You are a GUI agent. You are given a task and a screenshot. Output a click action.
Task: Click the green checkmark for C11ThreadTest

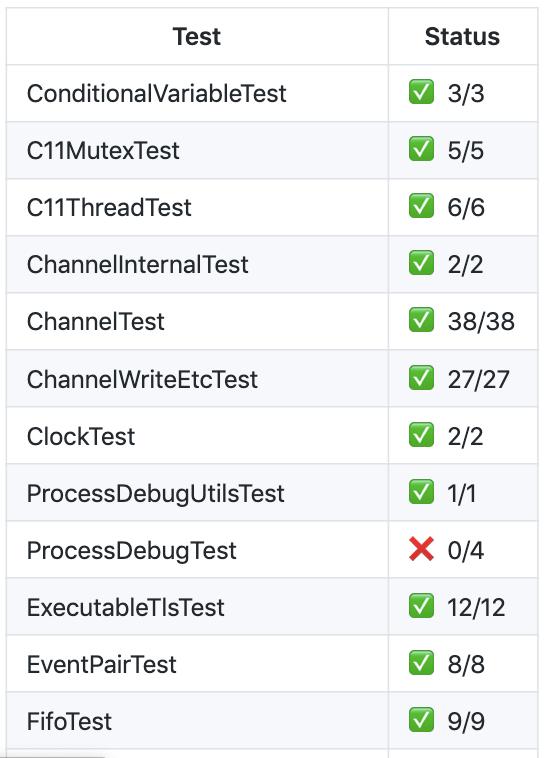pyautogui.click(x=421, y=206)
